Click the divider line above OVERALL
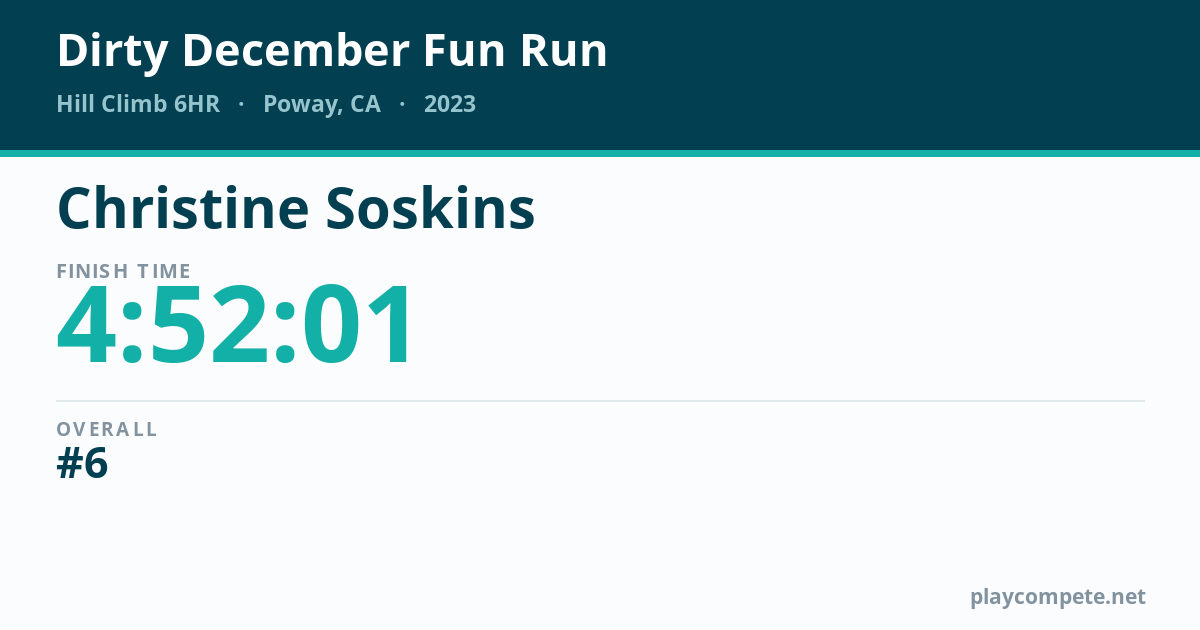1200x630 pixels. (x=600, y=401)
